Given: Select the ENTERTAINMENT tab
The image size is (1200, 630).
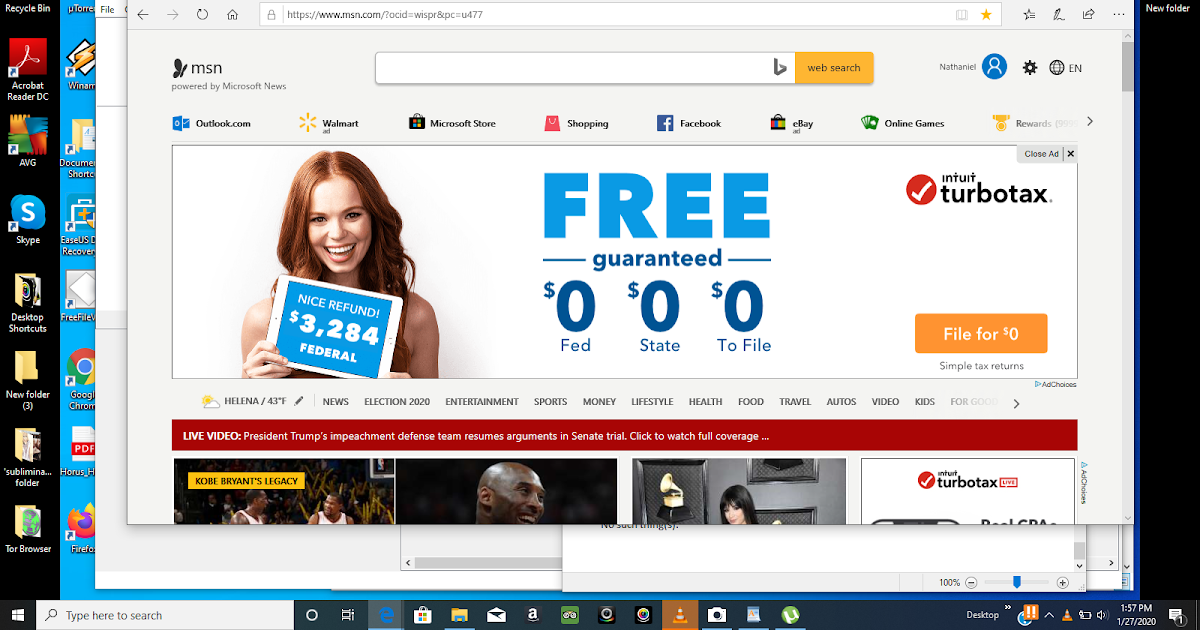Looking at the screenshot, I should (x=482, y=402).
